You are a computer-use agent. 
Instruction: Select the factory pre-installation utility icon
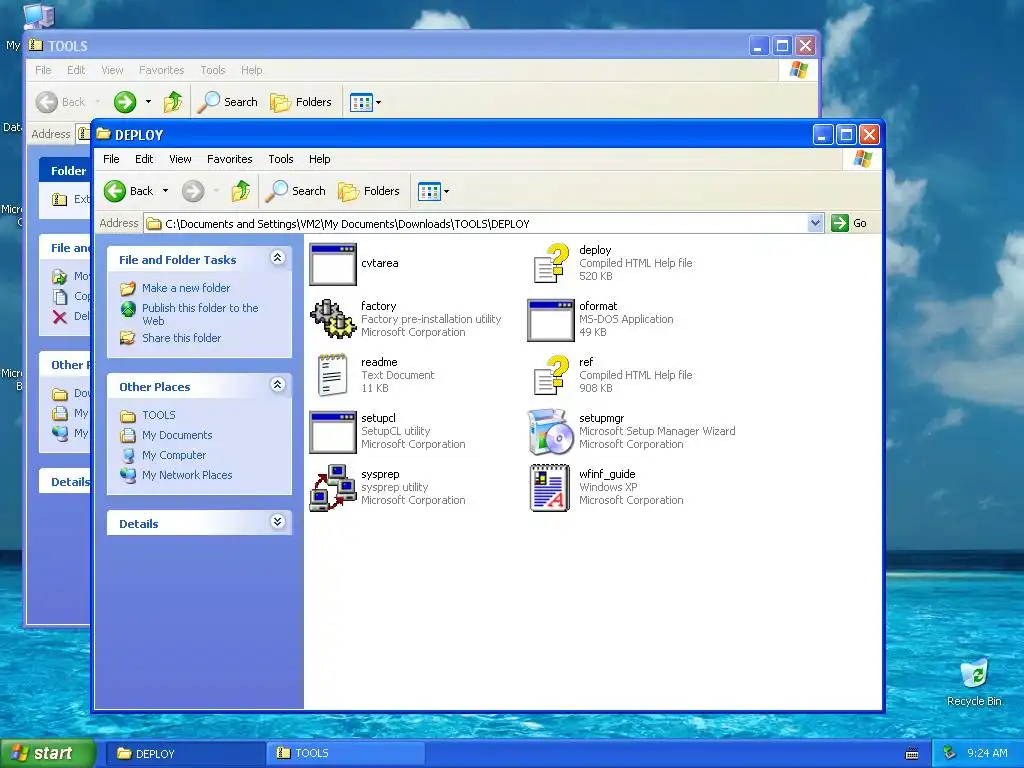click(x=333, y=319)
